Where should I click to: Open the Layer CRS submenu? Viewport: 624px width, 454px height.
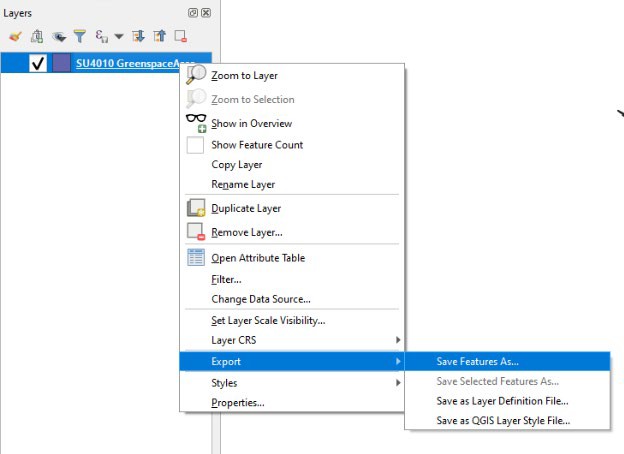click(292, 340)
